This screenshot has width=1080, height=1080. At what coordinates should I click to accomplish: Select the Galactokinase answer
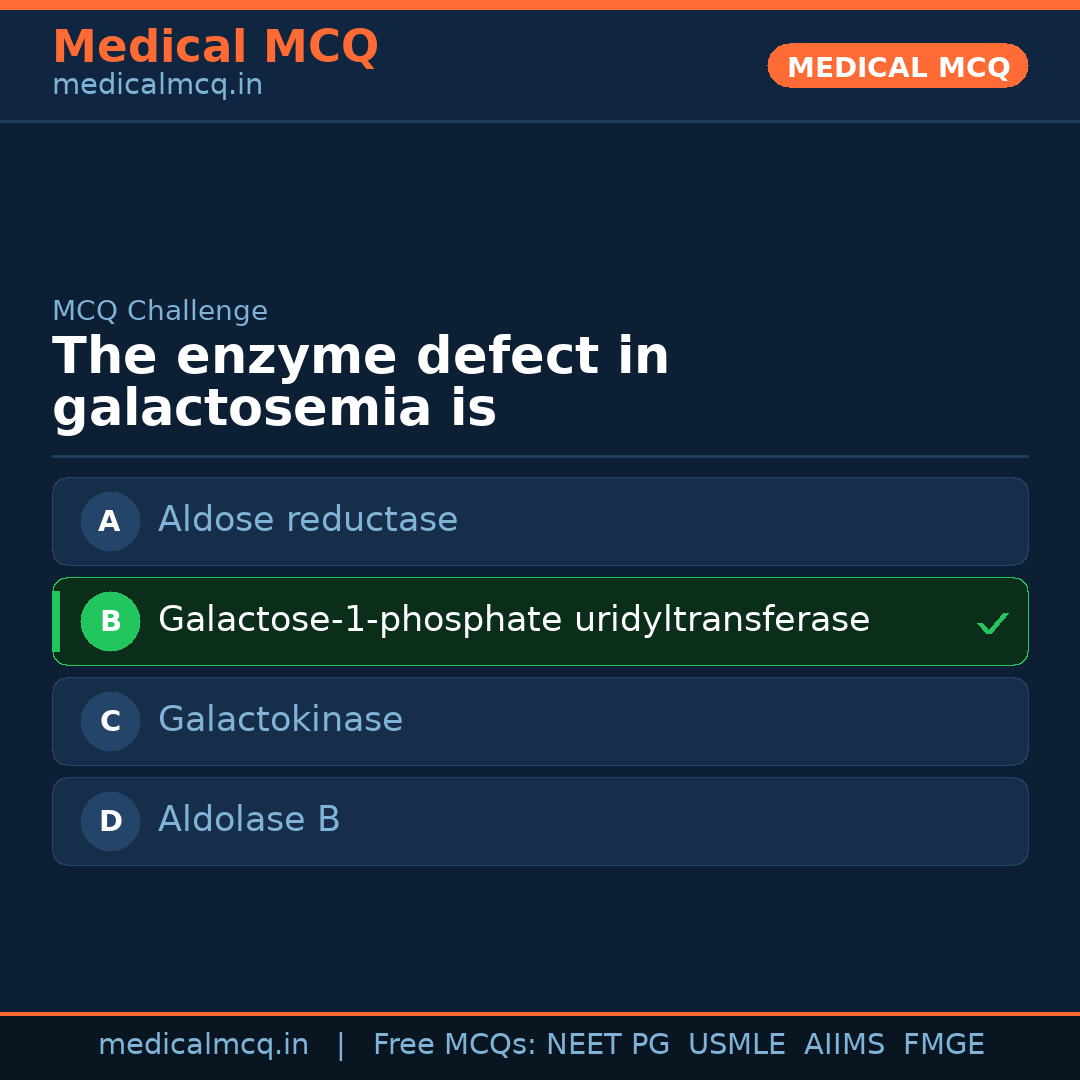(280, 720)
